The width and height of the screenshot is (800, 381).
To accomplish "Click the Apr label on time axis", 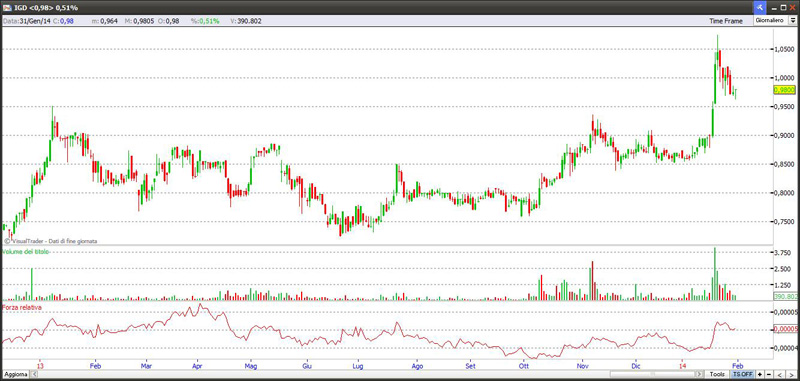I will [197, 366].
